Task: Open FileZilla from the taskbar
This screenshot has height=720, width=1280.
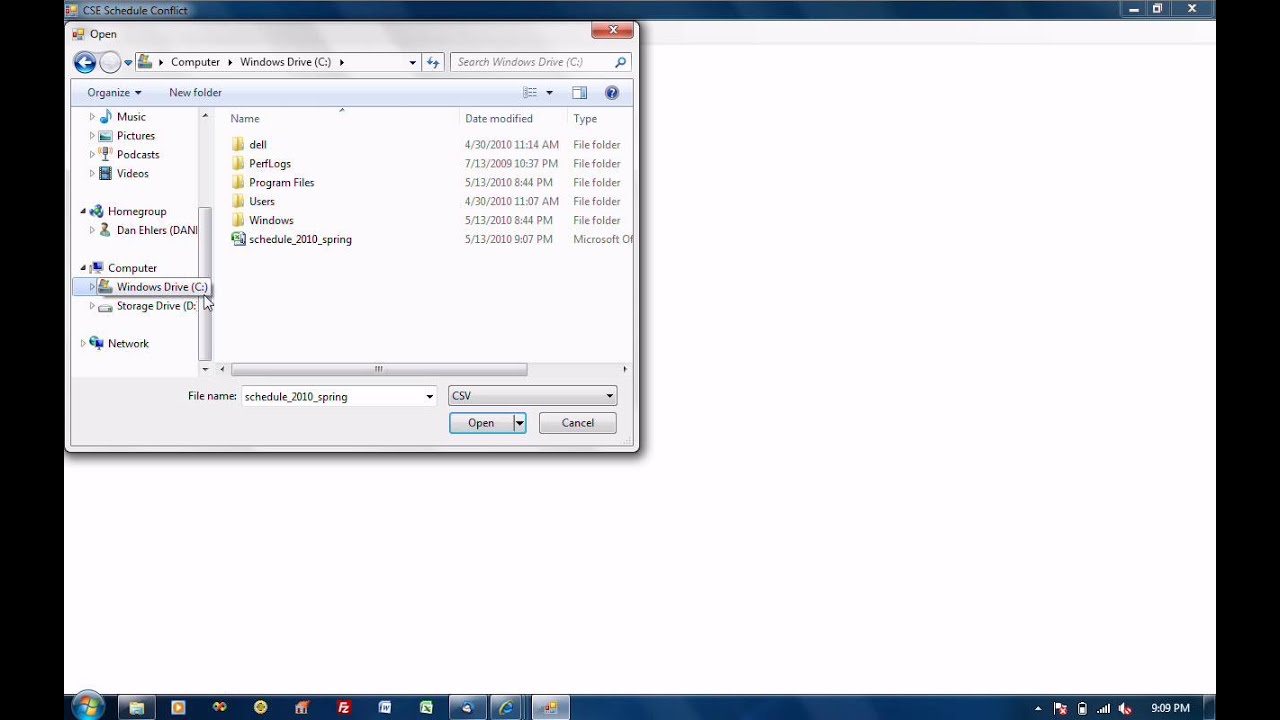Action: point(344,707)
